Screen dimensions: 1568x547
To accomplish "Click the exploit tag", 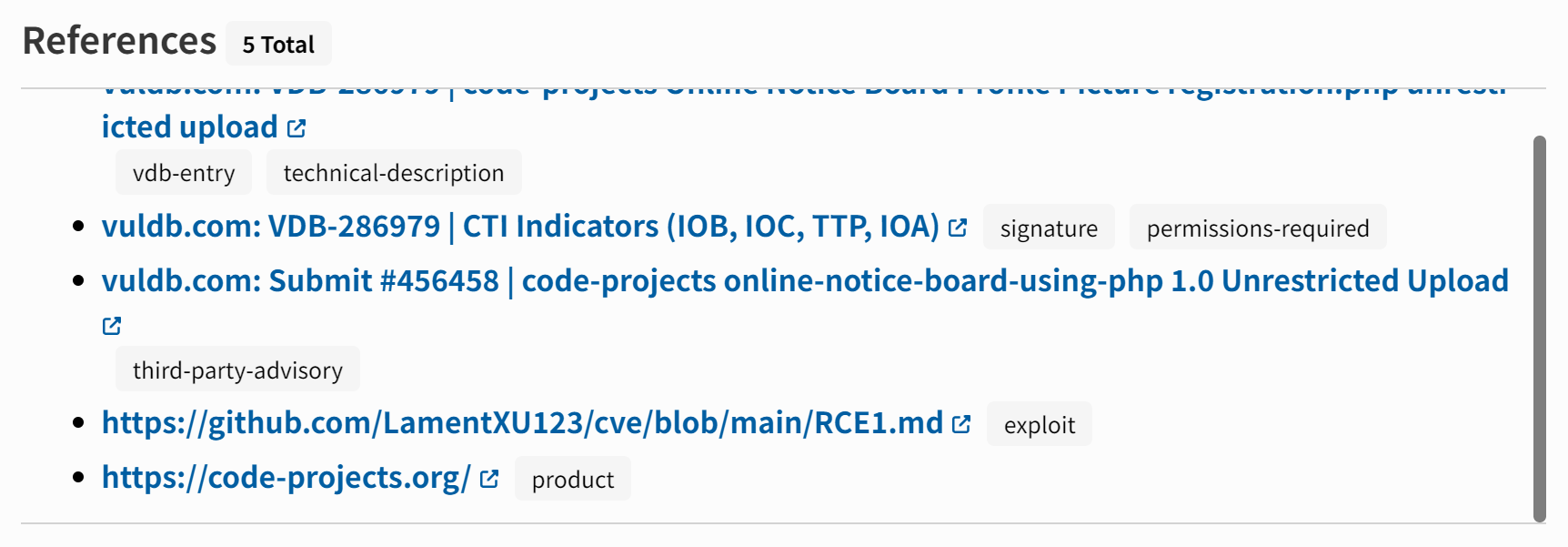I will (1039, 425).
